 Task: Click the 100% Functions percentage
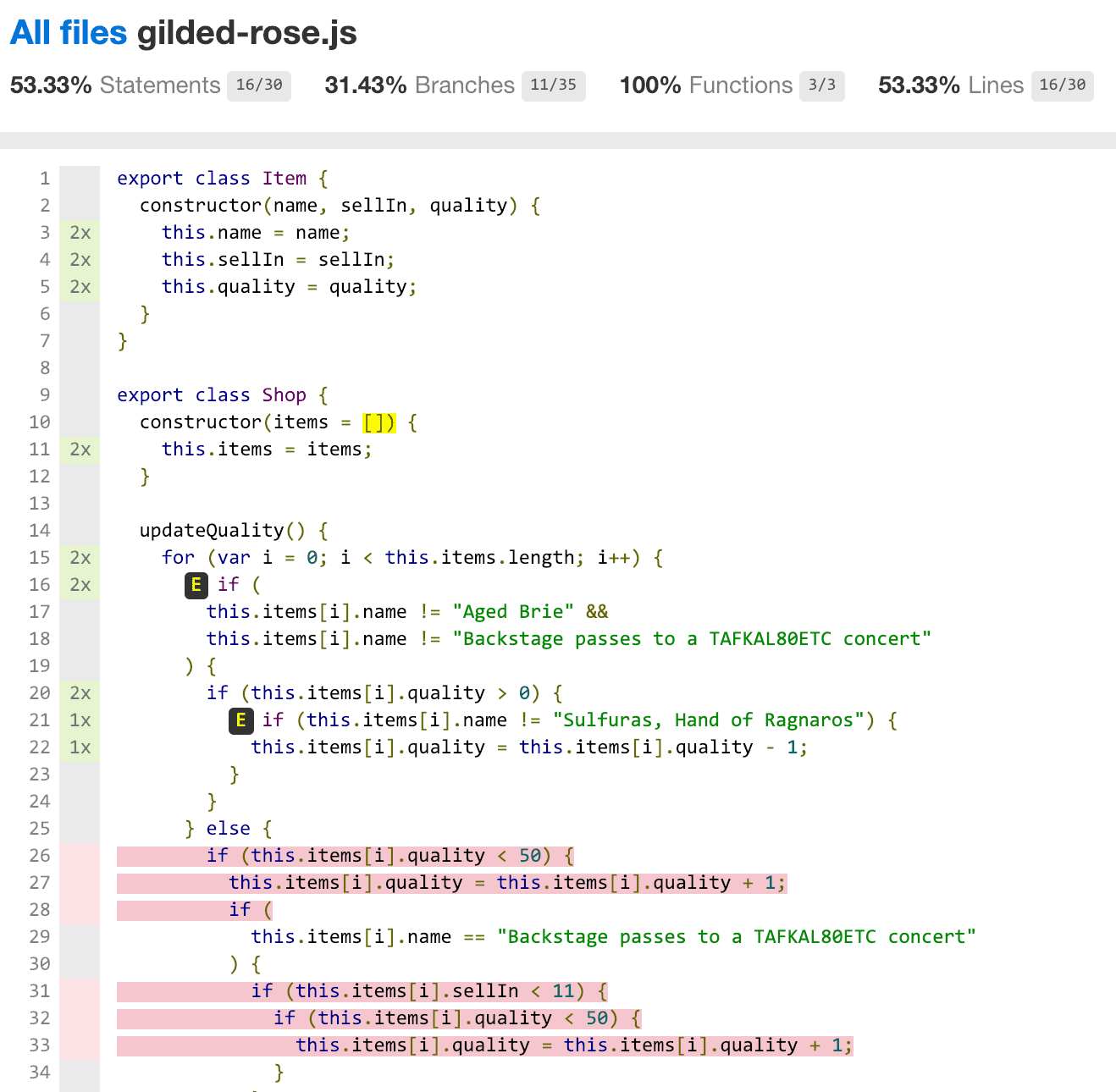(x=650, y=85)
